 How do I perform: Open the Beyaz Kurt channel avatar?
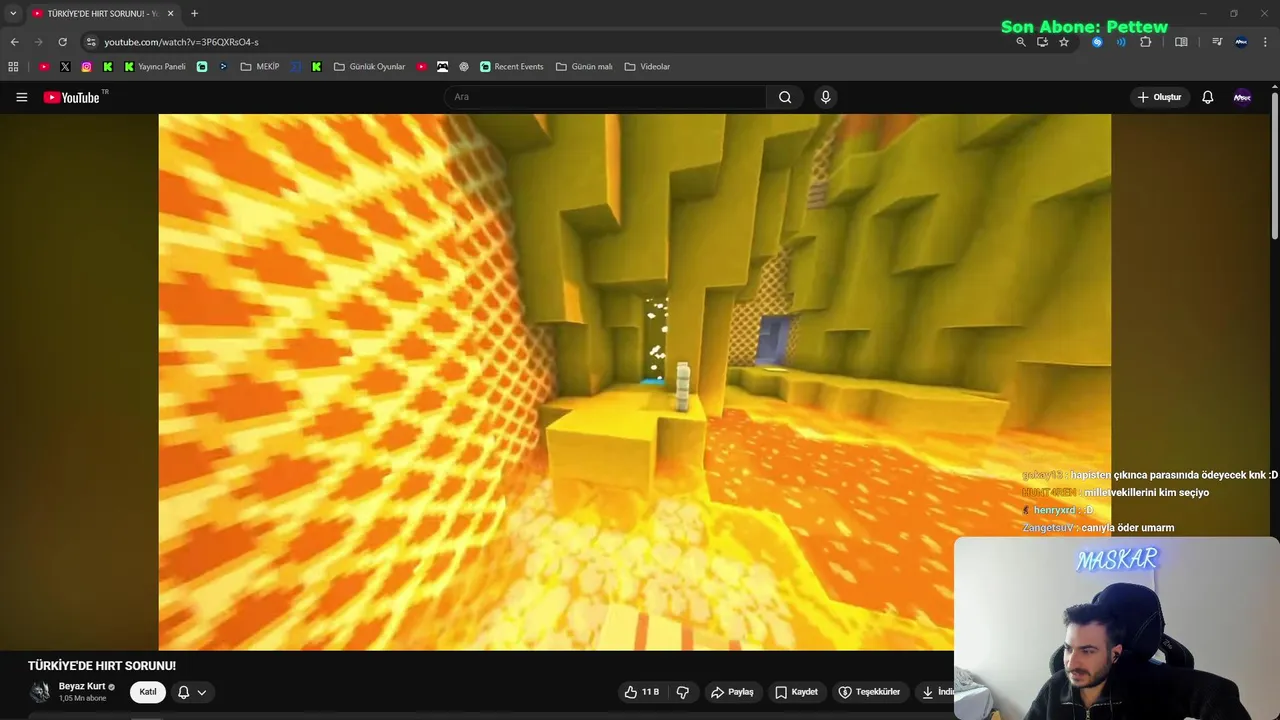[40, 692]
